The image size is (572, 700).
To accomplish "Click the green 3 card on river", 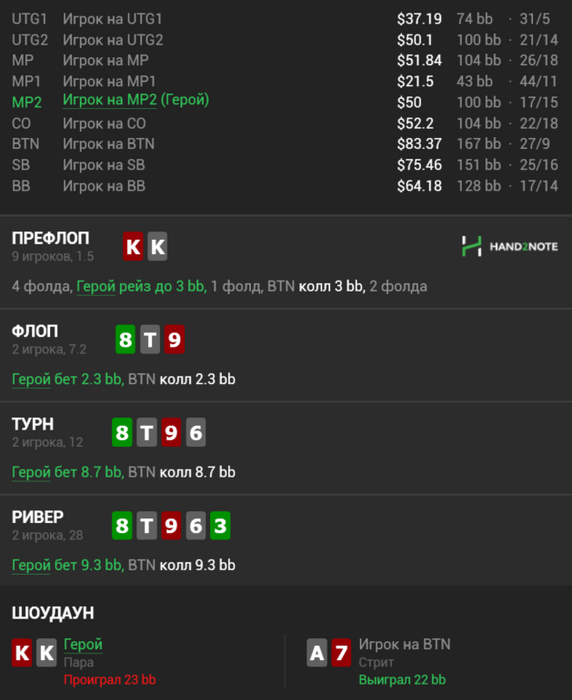I will click(x=220, y=525).
